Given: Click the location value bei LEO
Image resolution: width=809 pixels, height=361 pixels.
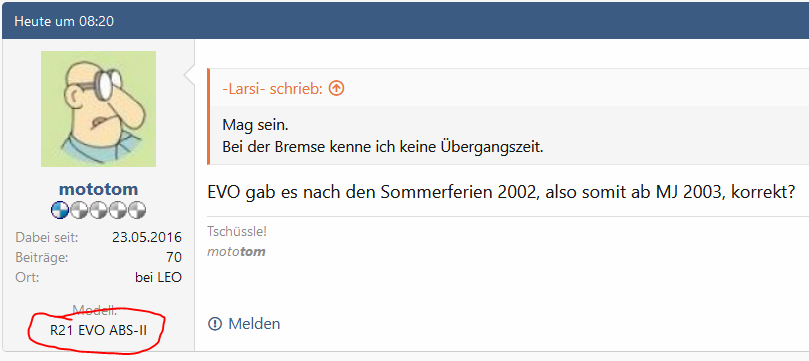Looking at the screenshot, I should (x=158, y=277).
